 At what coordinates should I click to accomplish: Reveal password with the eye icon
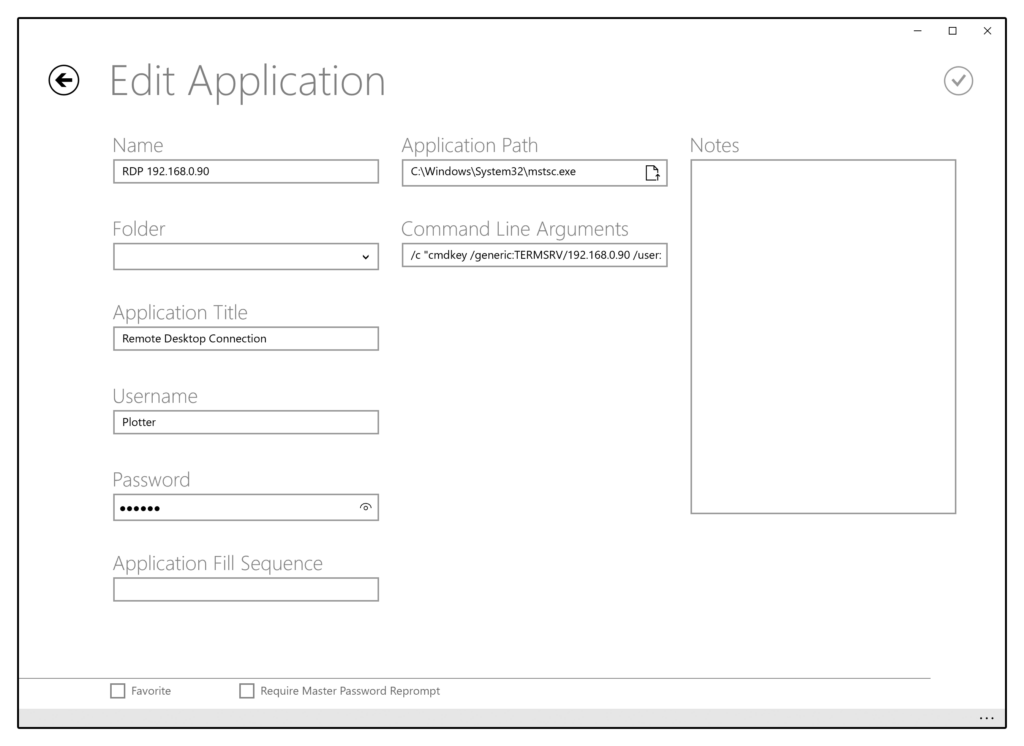tap(366, 508)
